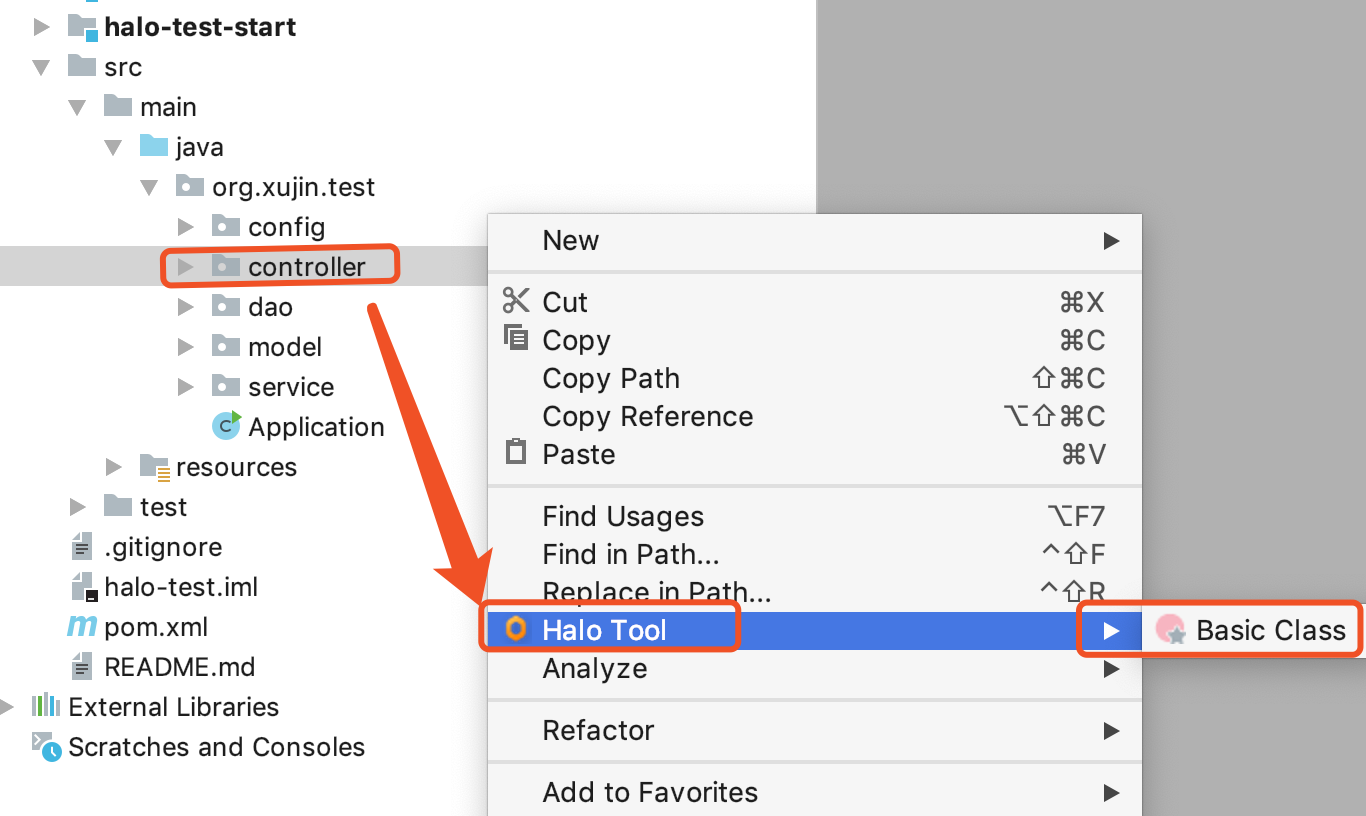Image resolution: width=1366 pixels, height=816 pixels.
Task: Select the .gitignore file
Action: pyautogui.click(x=163, y=546)
